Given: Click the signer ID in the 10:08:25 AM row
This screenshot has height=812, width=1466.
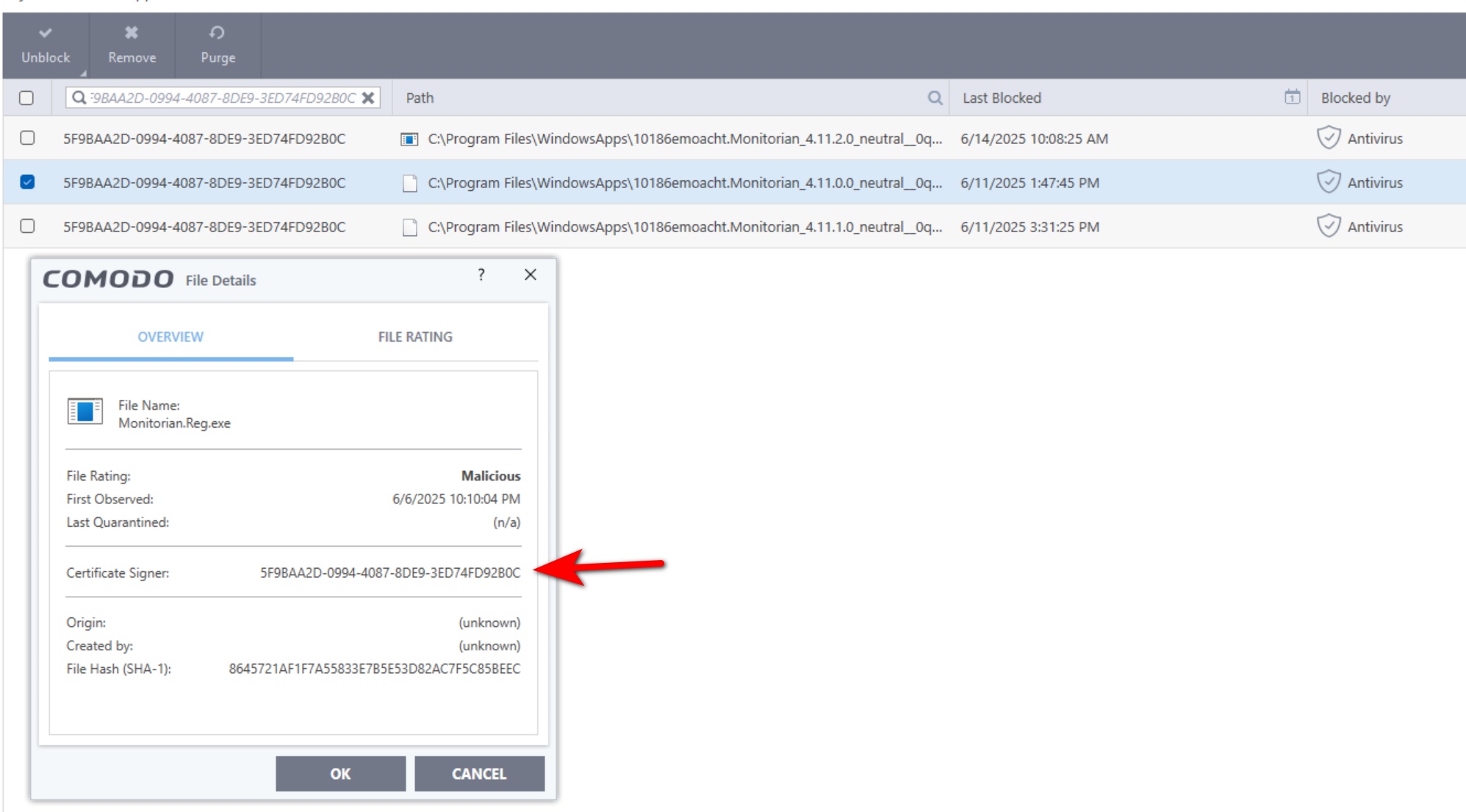Looking at the screenshot, I should 204,139.
